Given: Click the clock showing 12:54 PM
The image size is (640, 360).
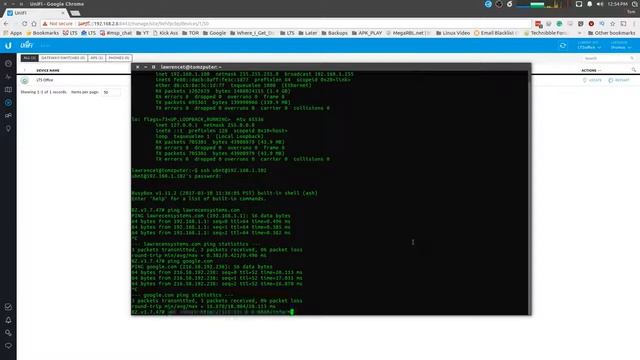Looking at the screenshot, I should (x=618, y=4).
